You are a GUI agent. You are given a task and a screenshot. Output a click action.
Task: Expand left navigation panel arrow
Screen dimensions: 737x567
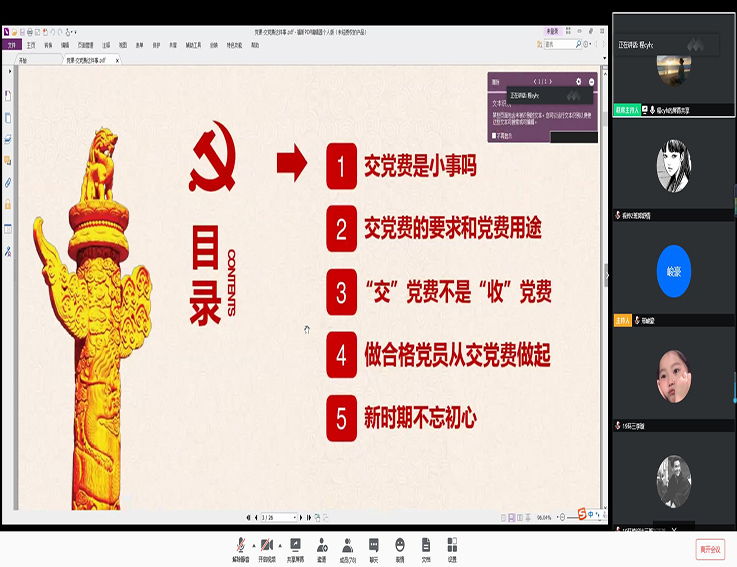tap(9, 71)
